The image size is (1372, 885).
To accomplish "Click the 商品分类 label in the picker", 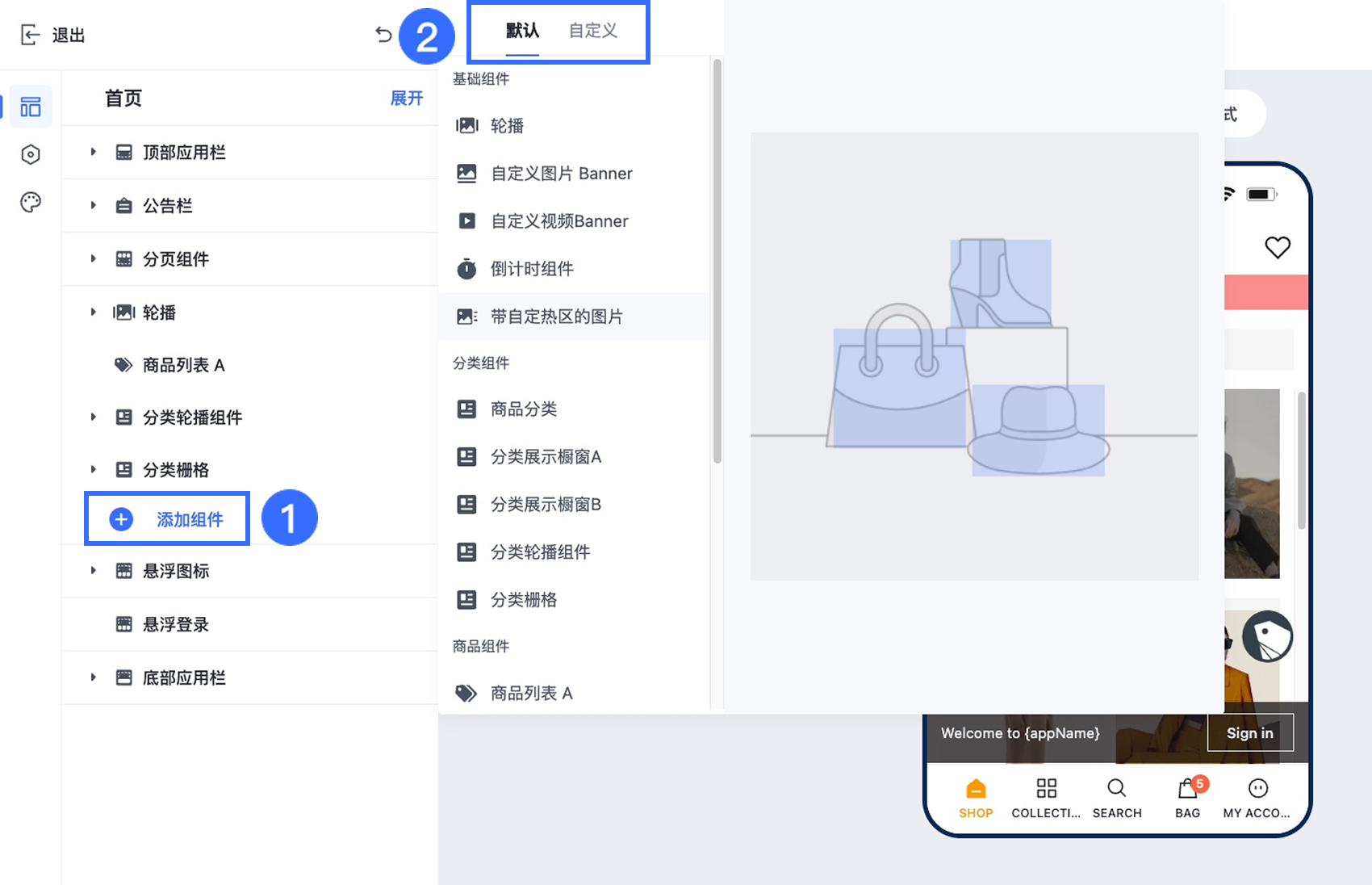I will (524, 409).
